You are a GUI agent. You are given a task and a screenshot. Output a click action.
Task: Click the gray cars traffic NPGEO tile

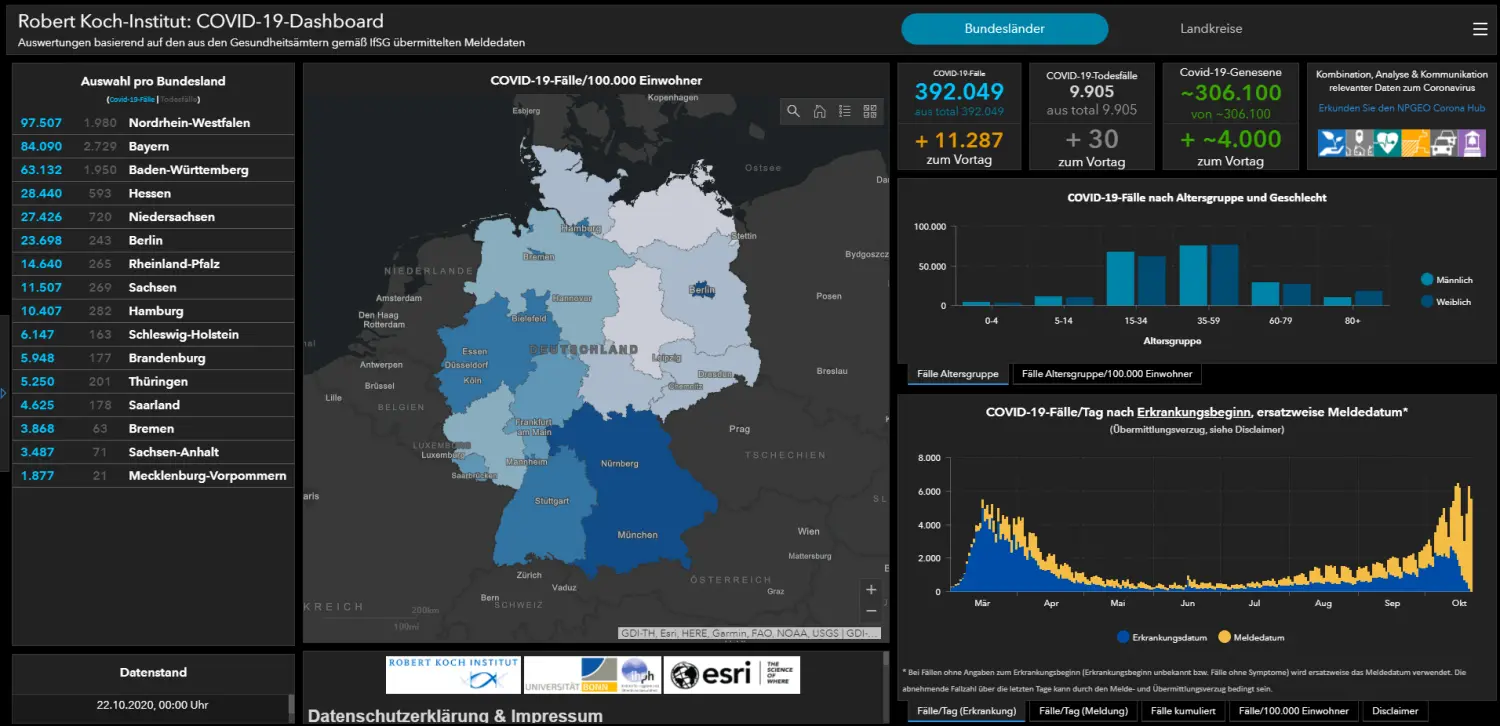tap(1443, 142)
